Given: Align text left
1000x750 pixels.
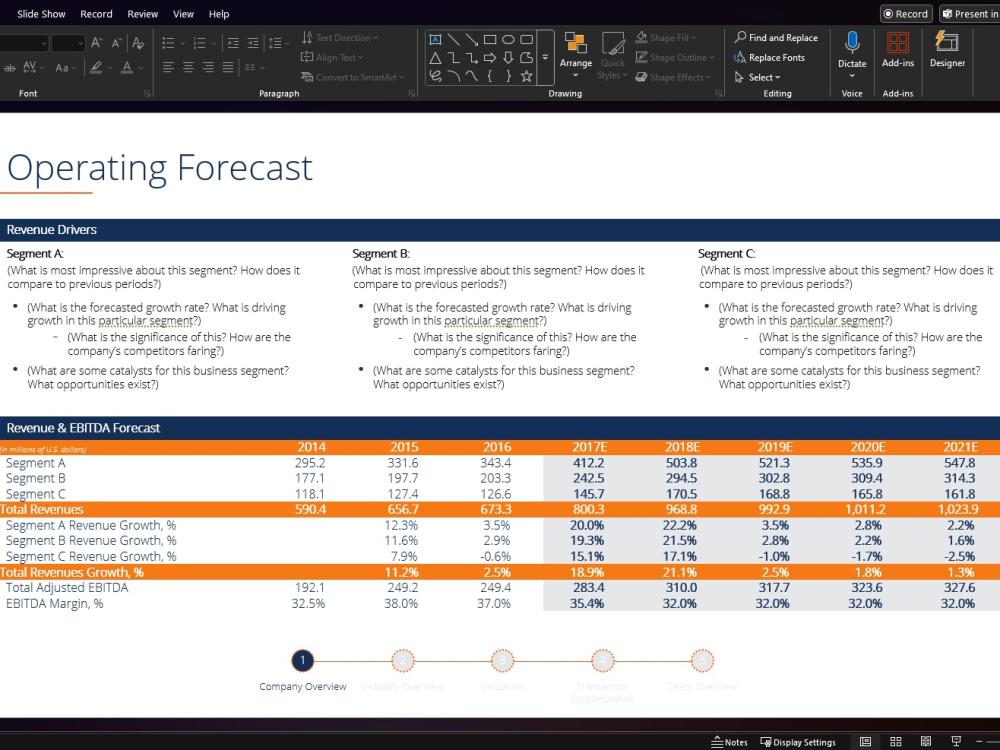Looking at the screenshot, I should (168, 68).
